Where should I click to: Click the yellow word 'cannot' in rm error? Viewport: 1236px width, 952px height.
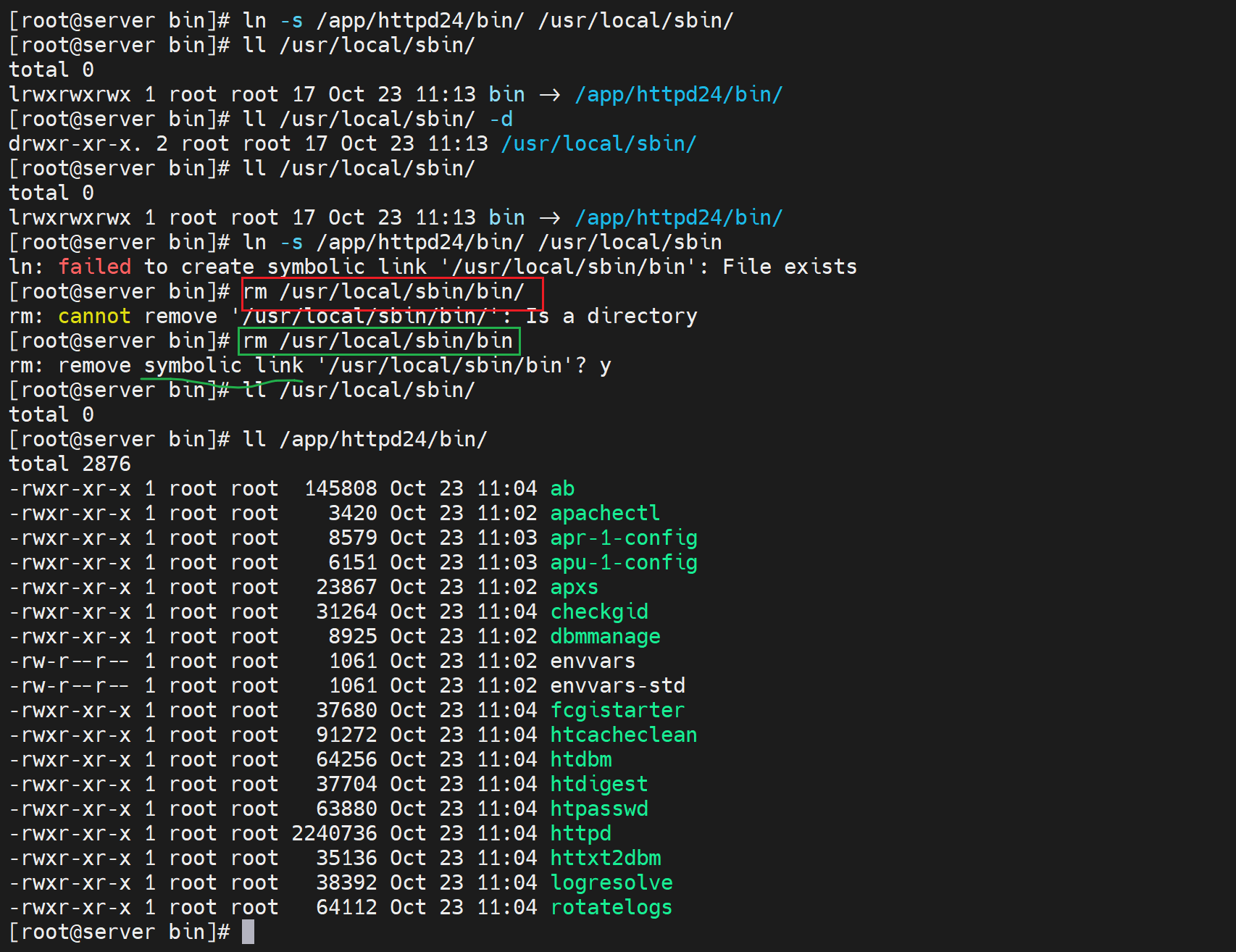pos(94,316)
